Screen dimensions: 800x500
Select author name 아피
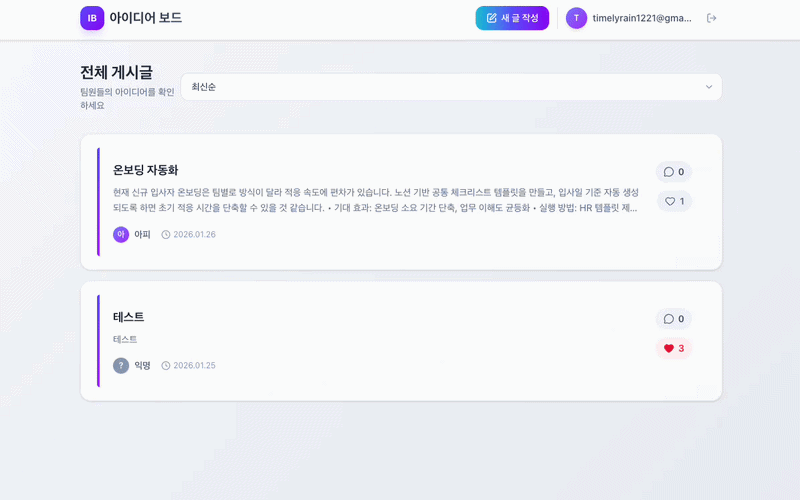(142, 235)
